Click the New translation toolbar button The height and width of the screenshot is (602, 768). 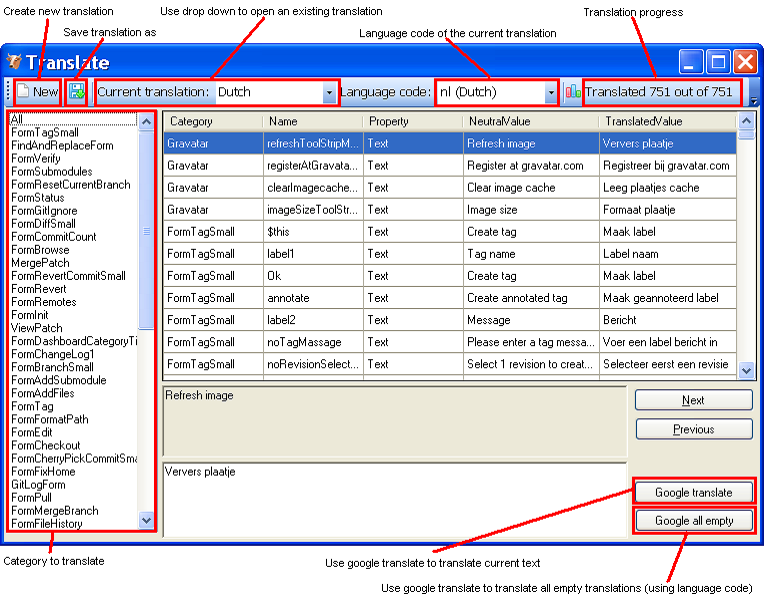point(38,92)
